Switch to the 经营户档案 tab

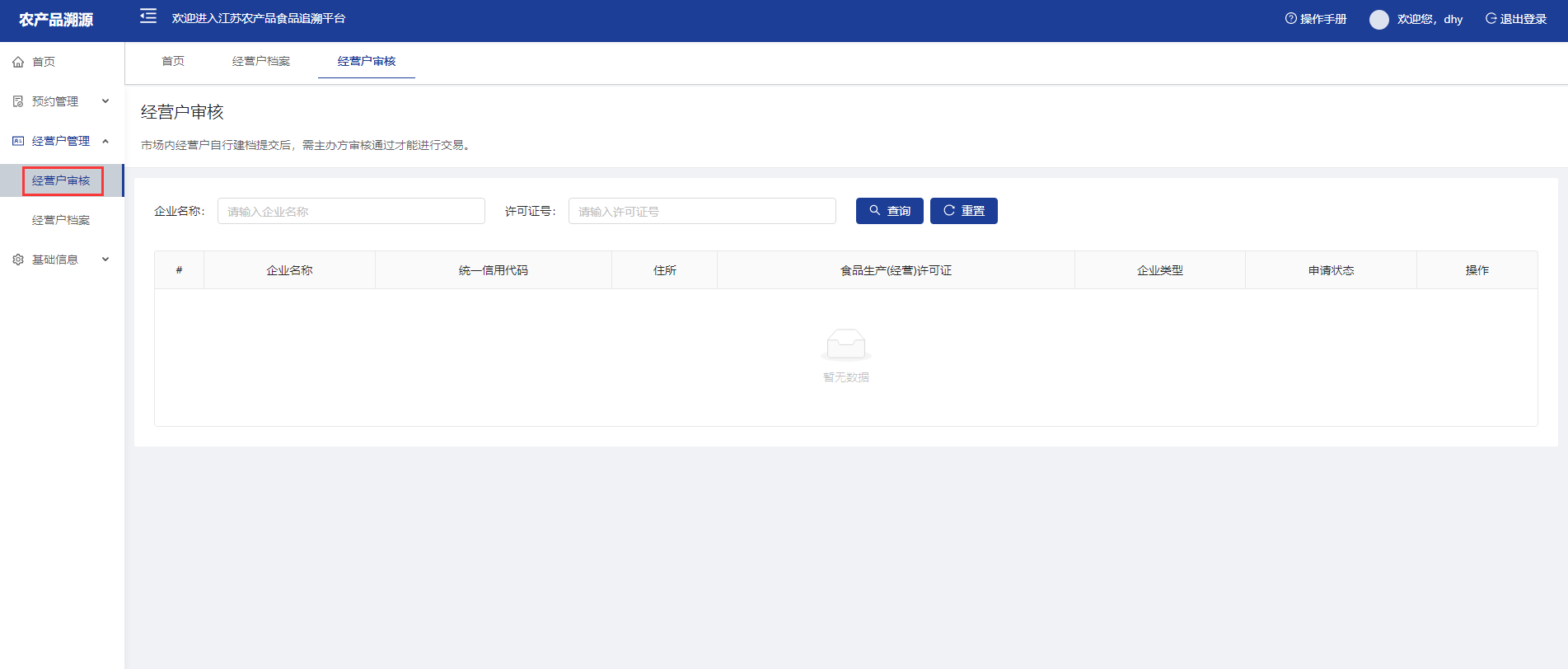[261, 62]
